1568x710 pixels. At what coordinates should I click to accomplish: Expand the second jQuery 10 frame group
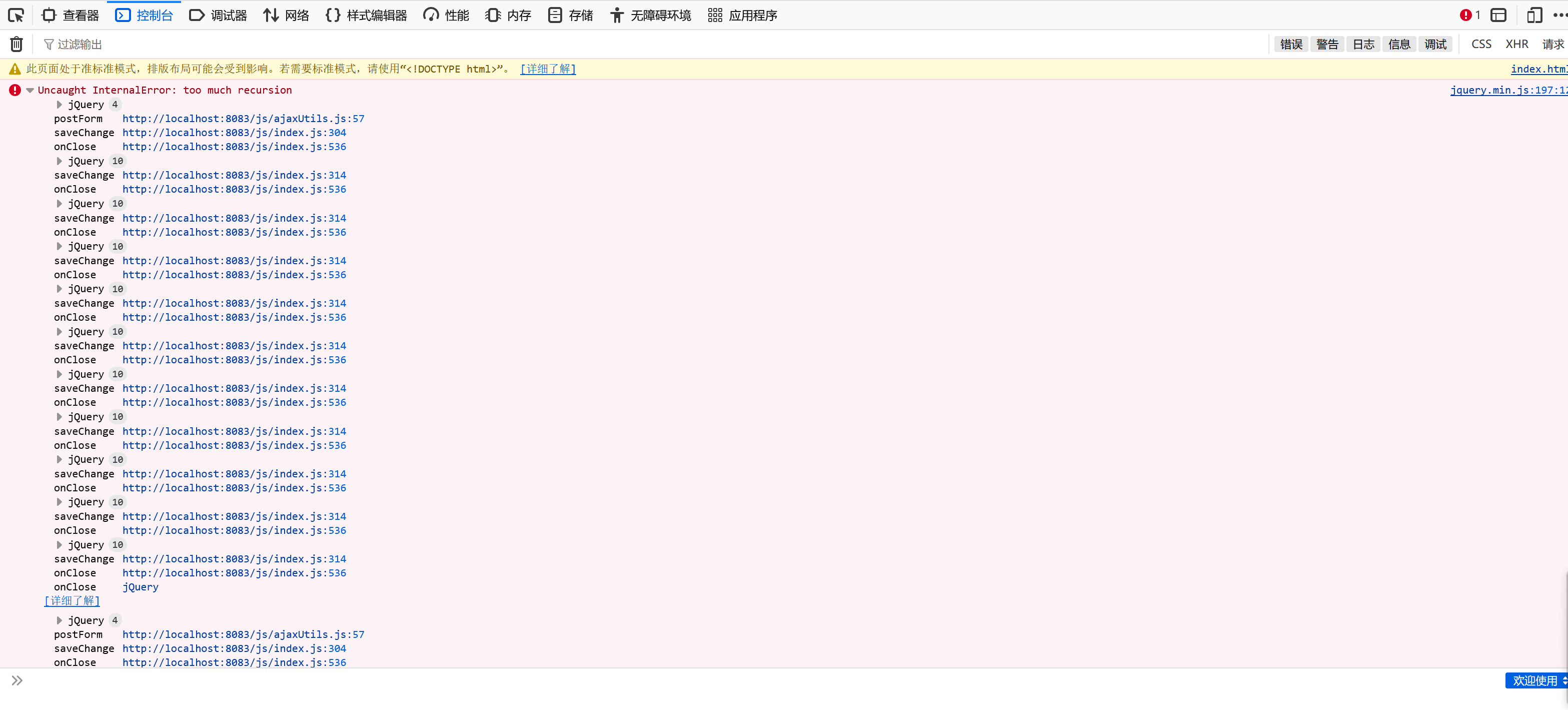point(59,204)
